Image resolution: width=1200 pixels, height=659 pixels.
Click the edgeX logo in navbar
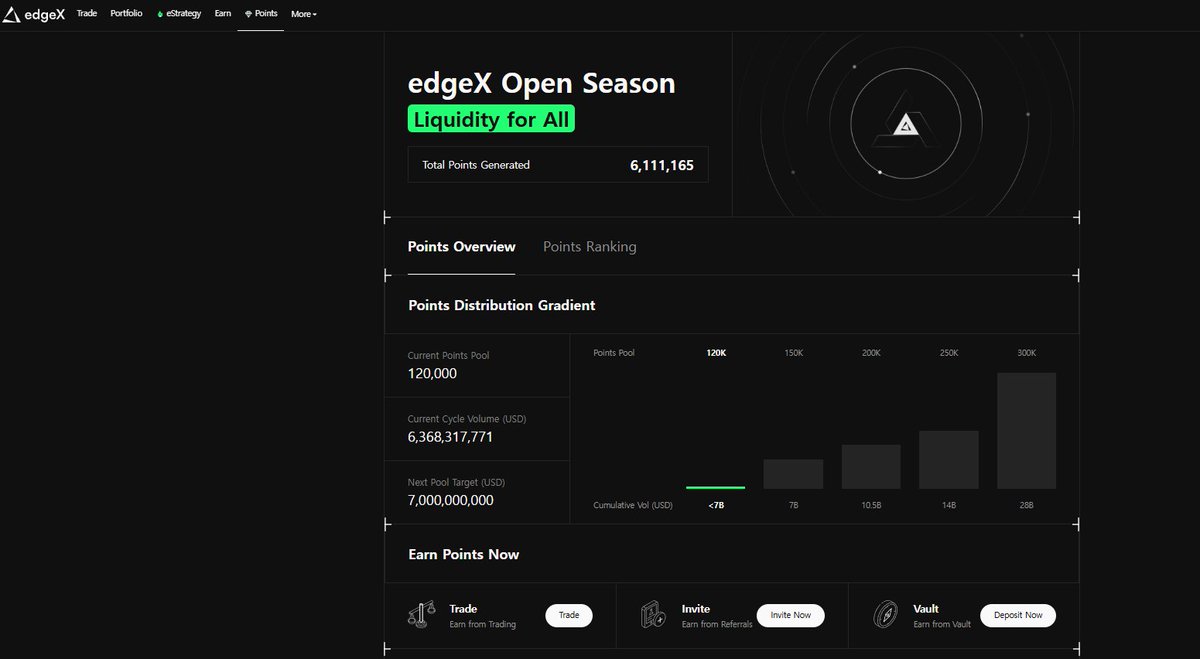pyautogui.click(x=33, y=15)
